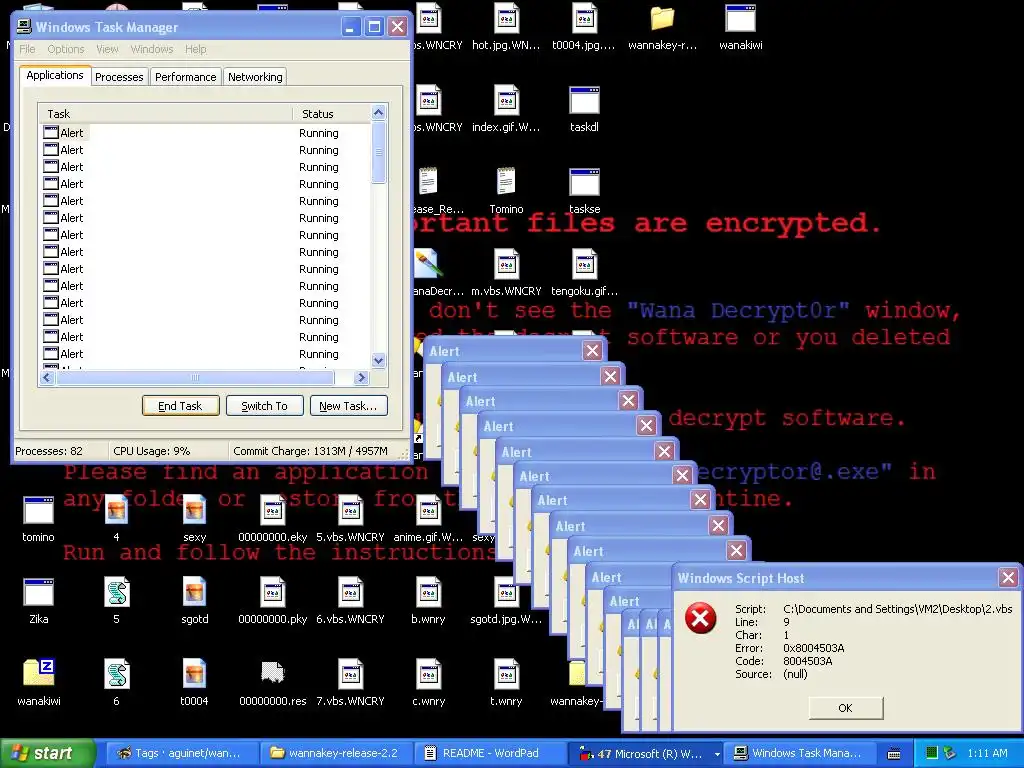Switch to the Performance tab

pos(185,76)
